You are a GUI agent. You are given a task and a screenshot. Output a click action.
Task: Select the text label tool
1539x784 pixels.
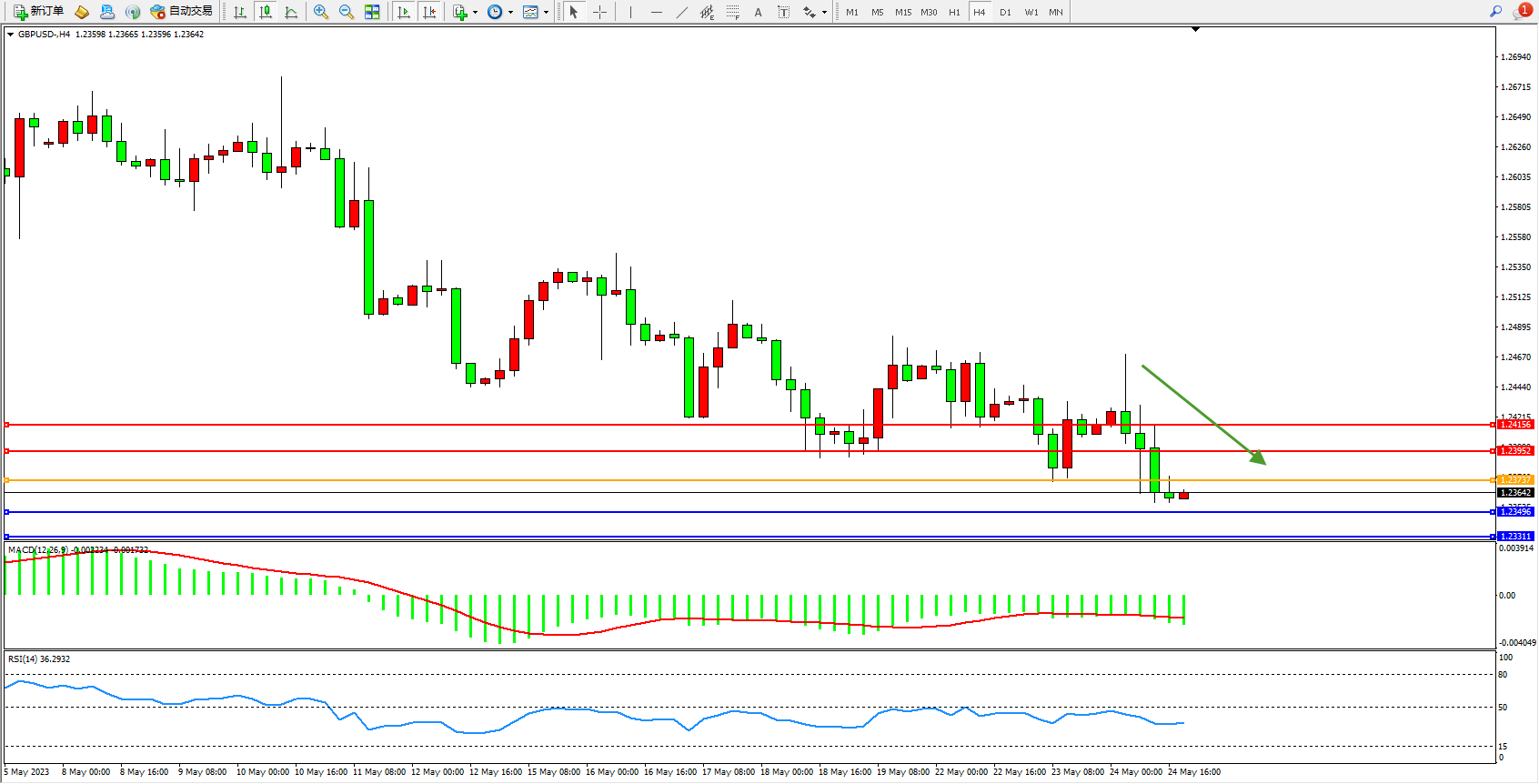[784, 12]
